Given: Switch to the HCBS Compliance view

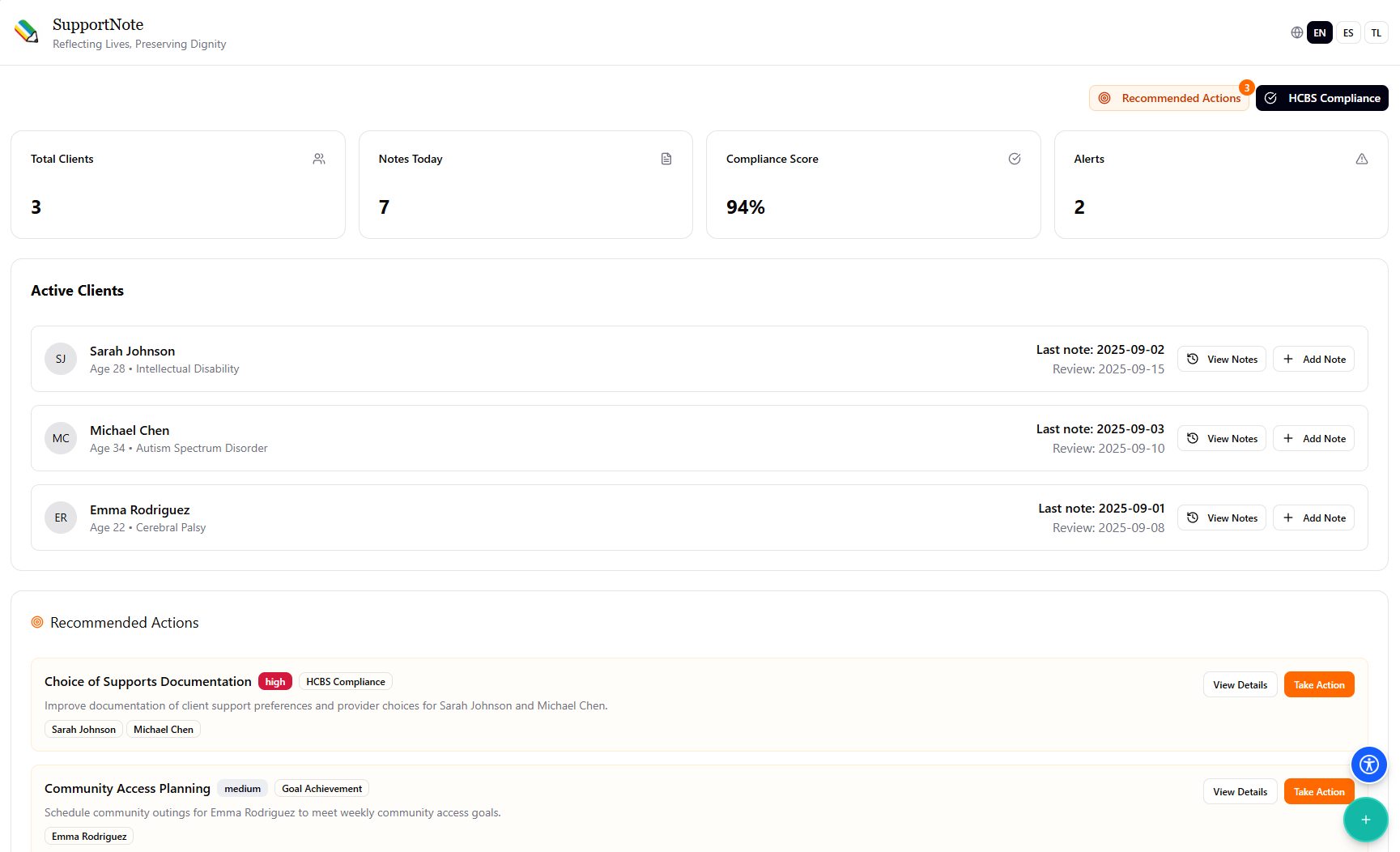Looking at the screenshot, I should coord(1321,97).
